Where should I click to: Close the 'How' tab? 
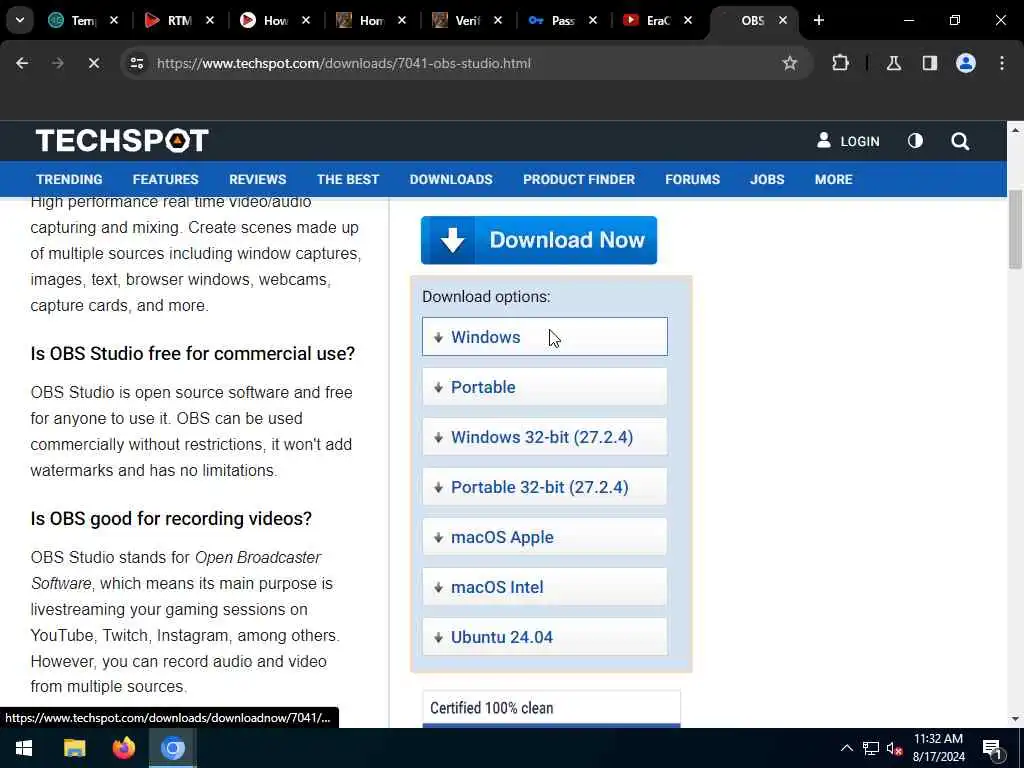point(306,20)
